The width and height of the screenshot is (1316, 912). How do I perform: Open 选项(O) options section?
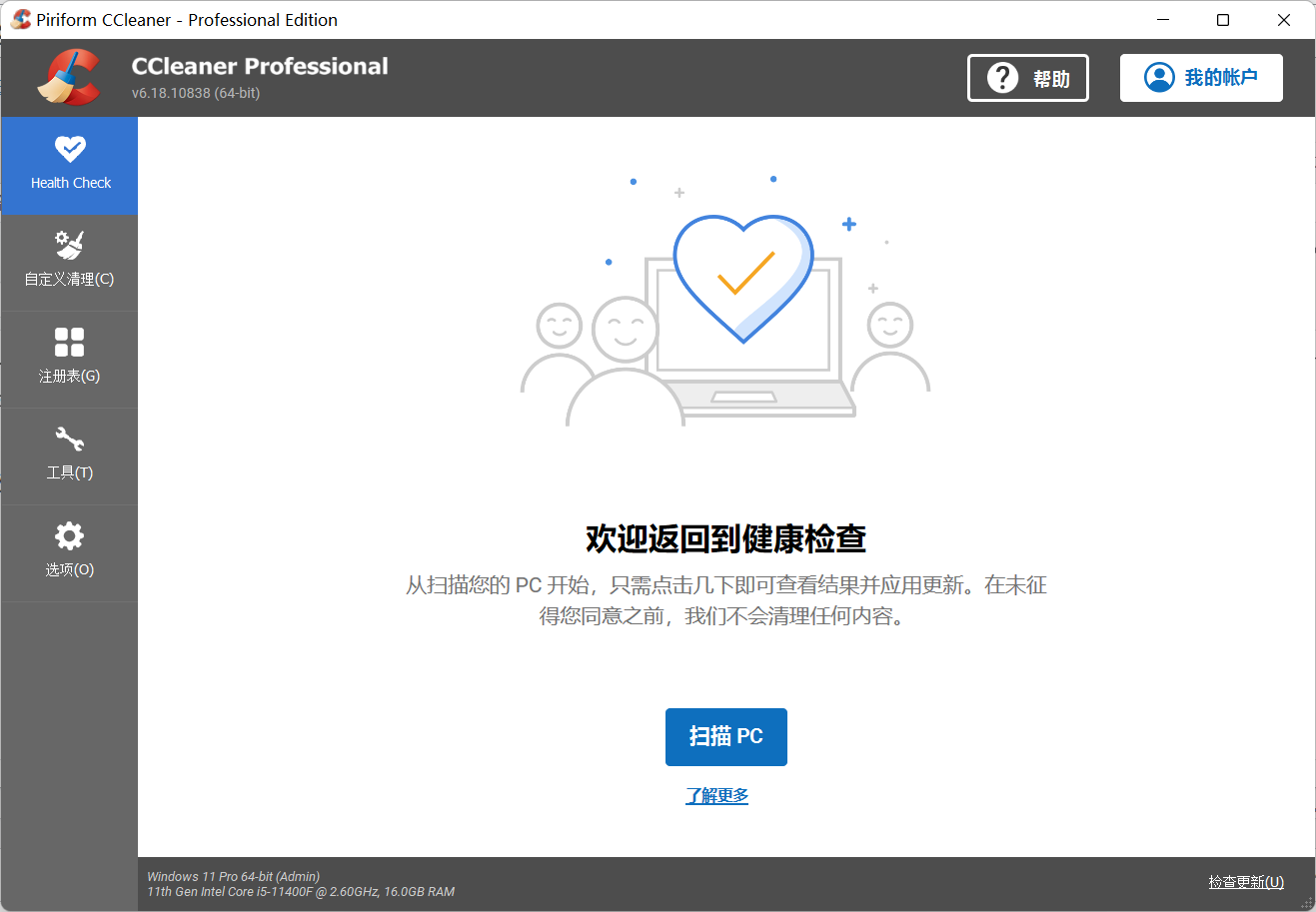pos(69,553)
